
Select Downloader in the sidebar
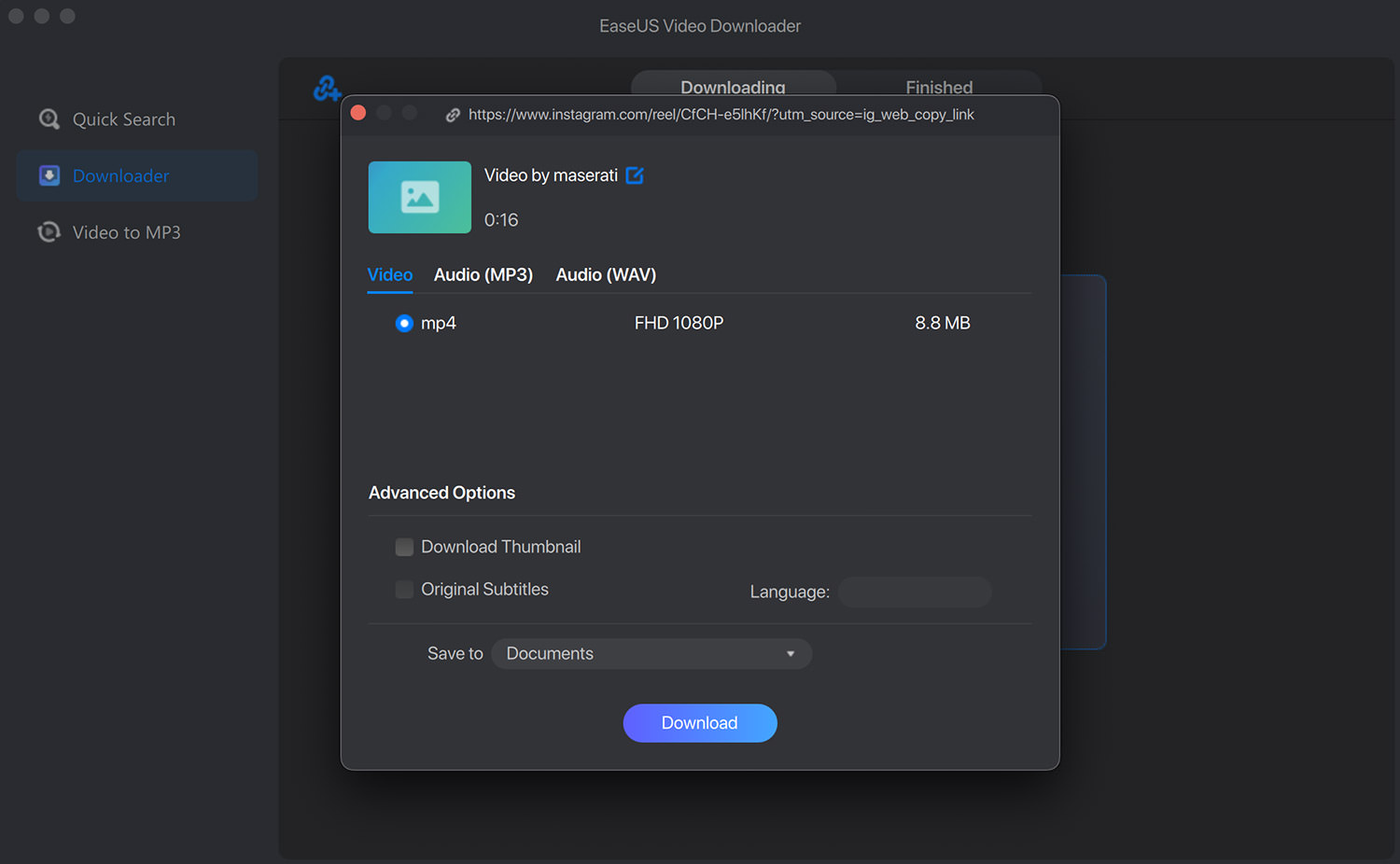[x=137, y=175]
